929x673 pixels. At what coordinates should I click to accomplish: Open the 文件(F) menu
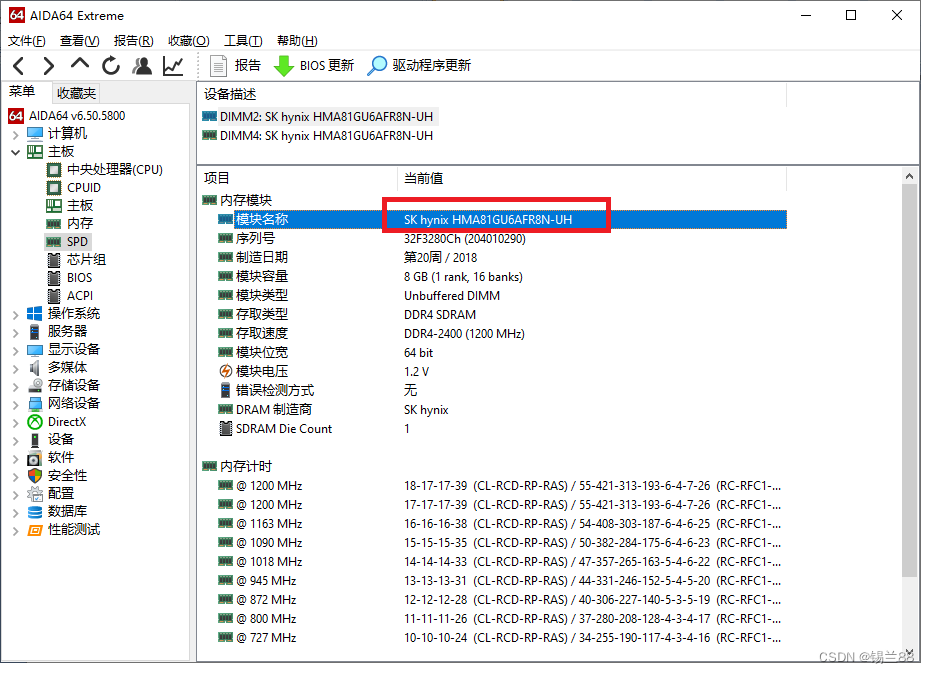[27, 41]
